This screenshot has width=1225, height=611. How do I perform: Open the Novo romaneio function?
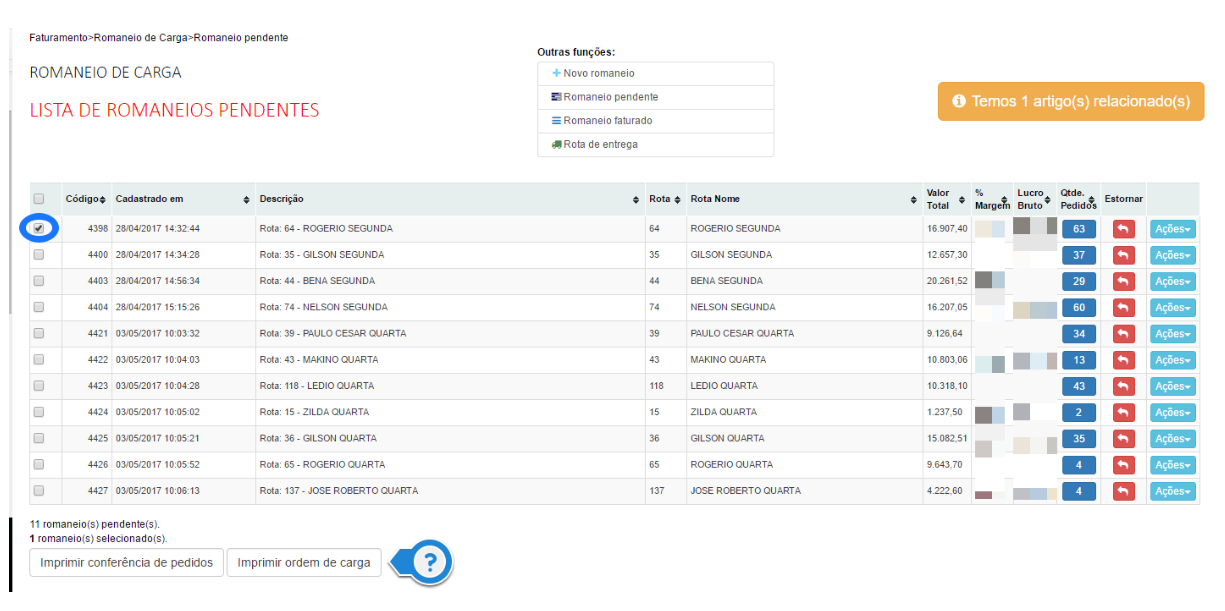pos(598,74)
